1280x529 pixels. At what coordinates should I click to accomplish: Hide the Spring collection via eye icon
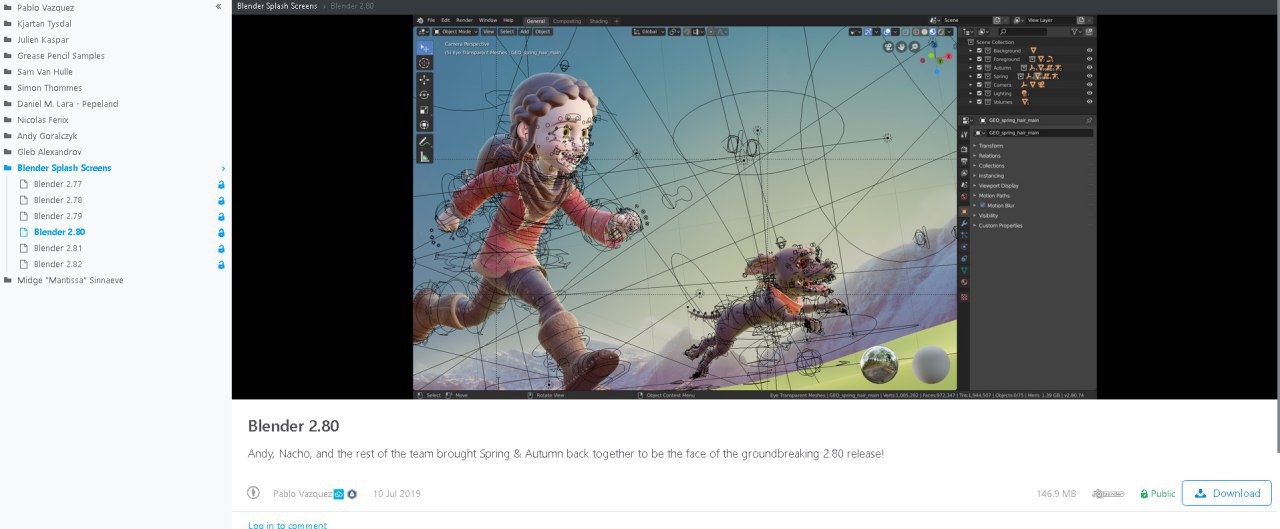(x=1089, y=76)
